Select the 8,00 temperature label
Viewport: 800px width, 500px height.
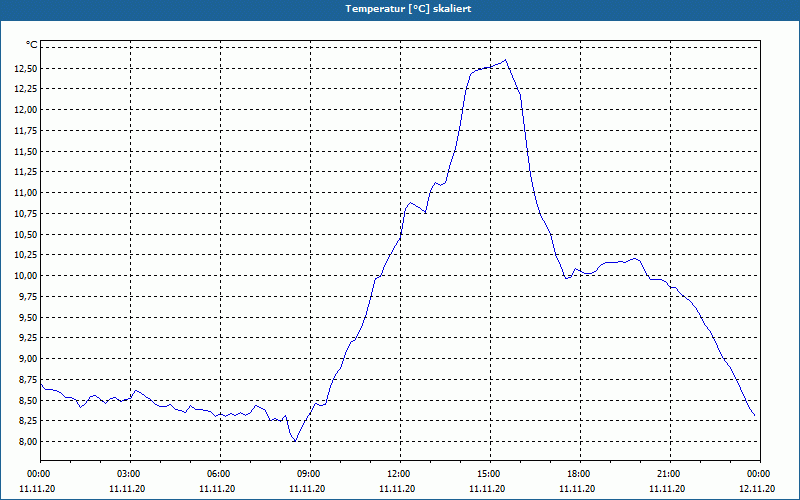pos(27,441)
